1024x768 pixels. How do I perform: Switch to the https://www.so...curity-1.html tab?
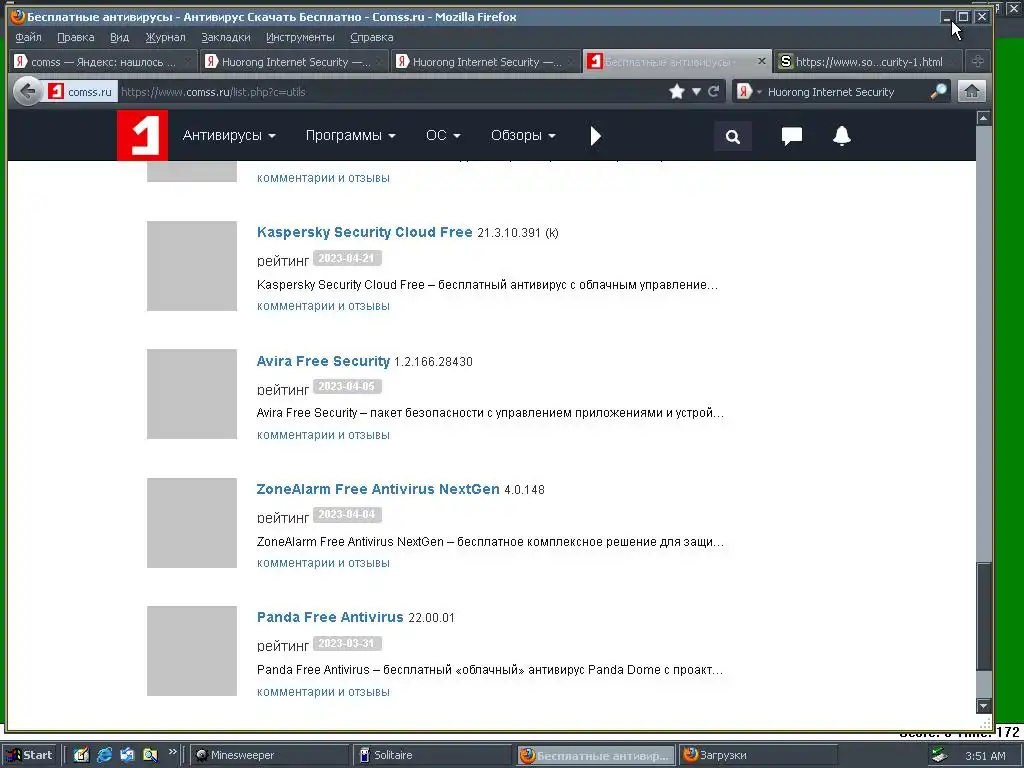point(867,61)
